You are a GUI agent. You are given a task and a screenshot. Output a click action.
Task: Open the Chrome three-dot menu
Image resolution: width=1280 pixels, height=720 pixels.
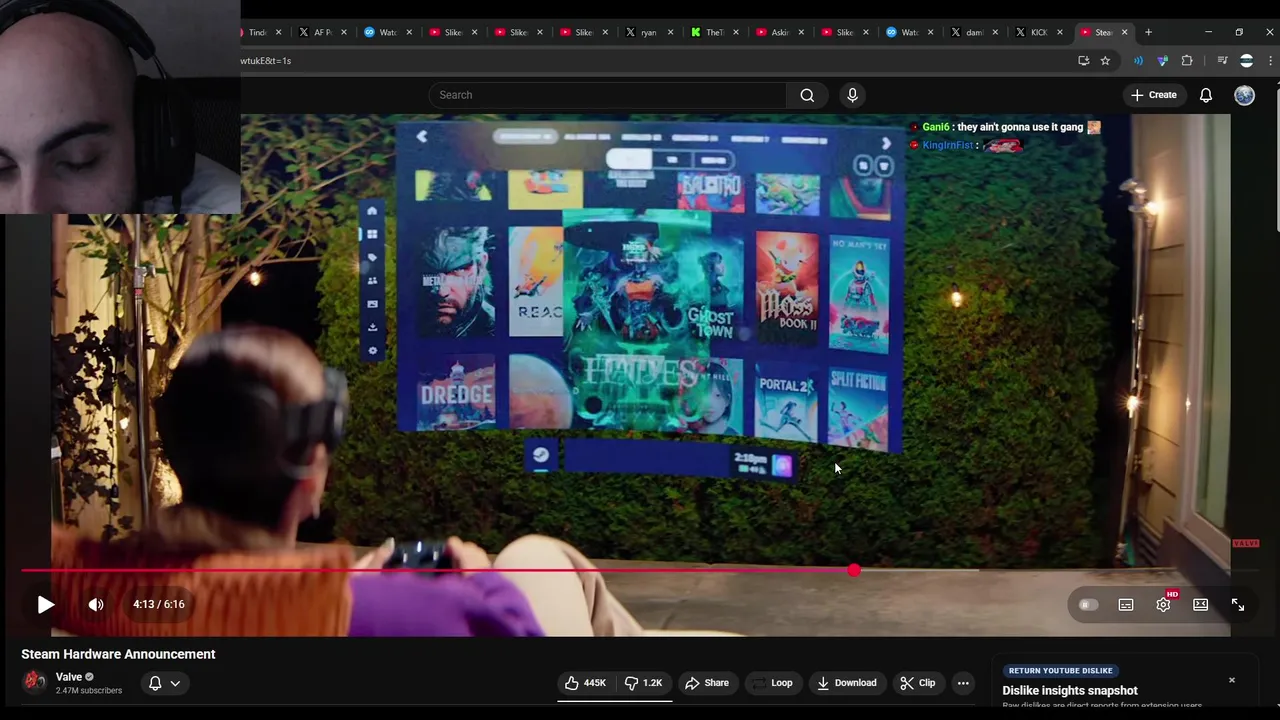[x=1270, y=61]
